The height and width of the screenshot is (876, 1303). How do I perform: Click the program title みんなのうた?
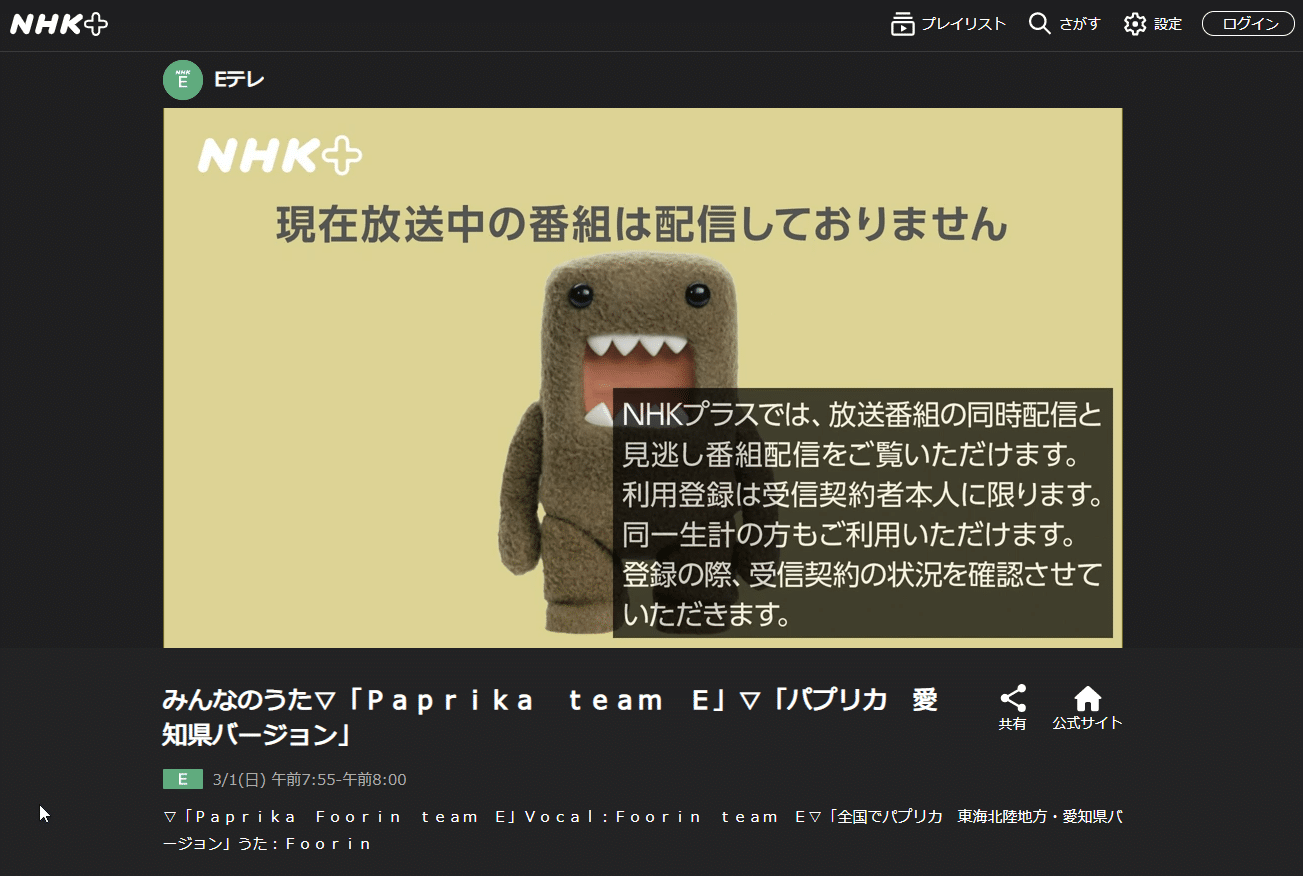(x=550, y=717)
